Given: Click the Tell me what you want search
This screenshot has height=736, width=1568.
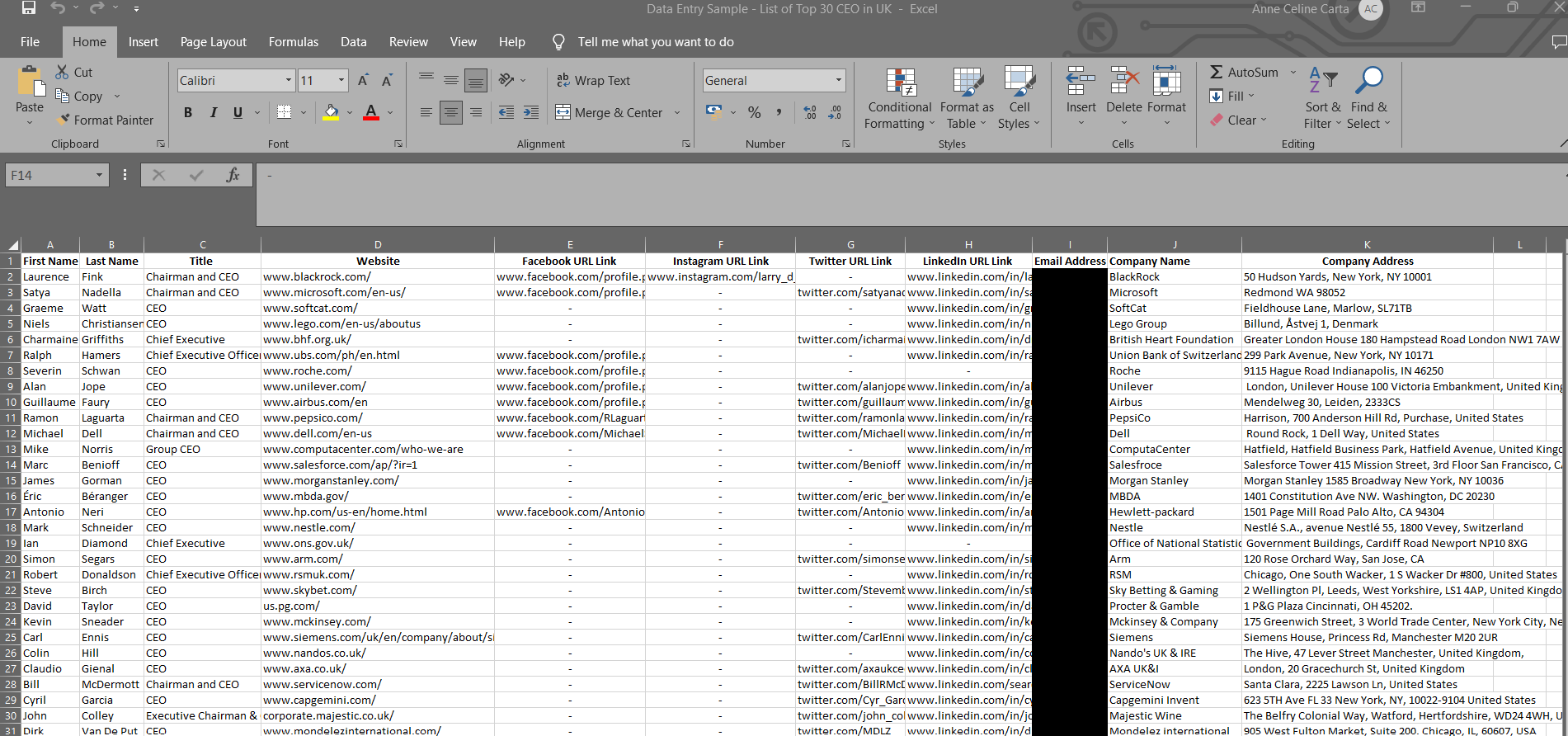Looking at the screenshot, I should tap(643, 42).
